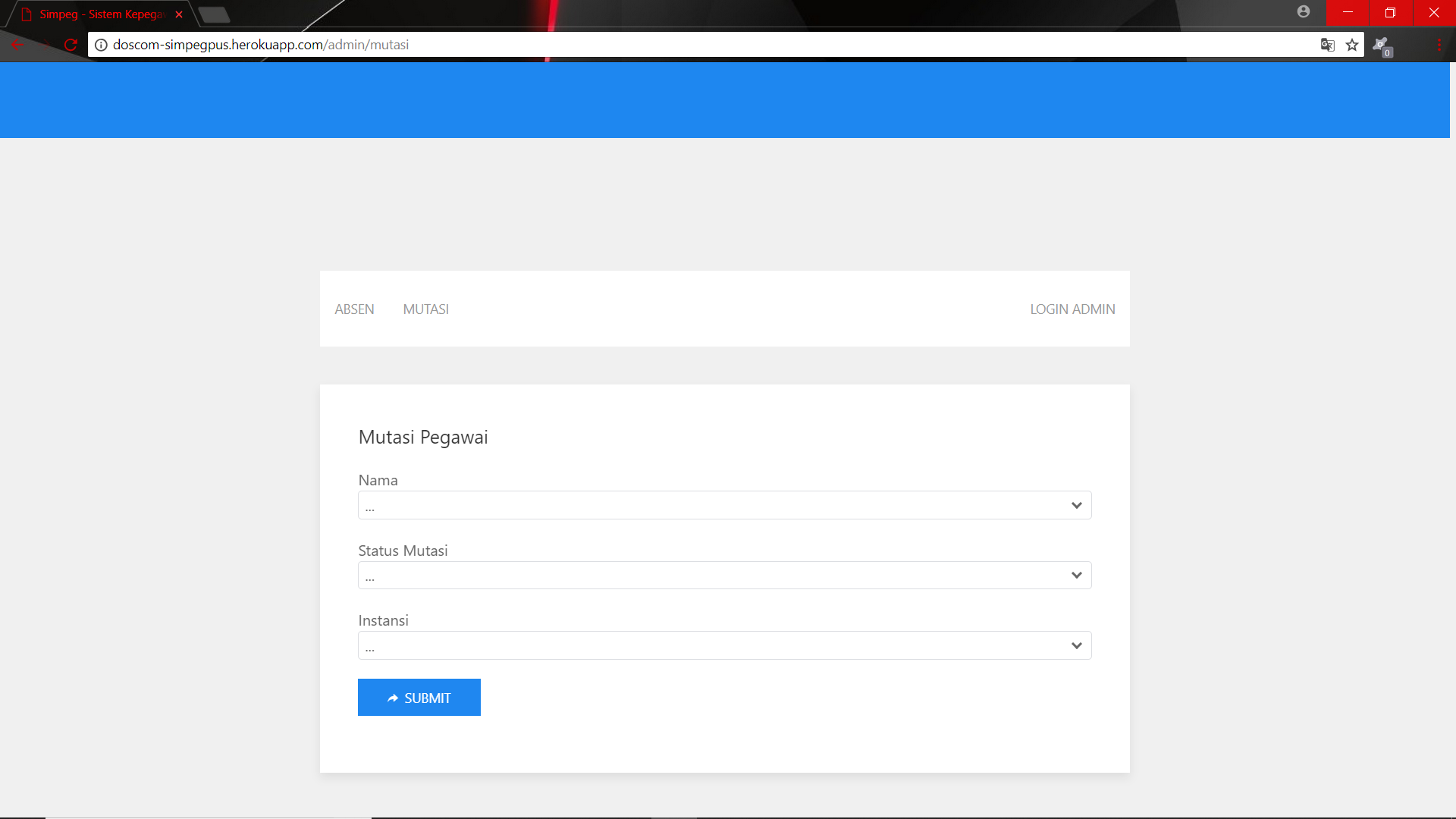Image resolution: width=1456 pixels, height=819 pixels.
Task: Close the Simpeg browser tab
Action: point(179,14)
